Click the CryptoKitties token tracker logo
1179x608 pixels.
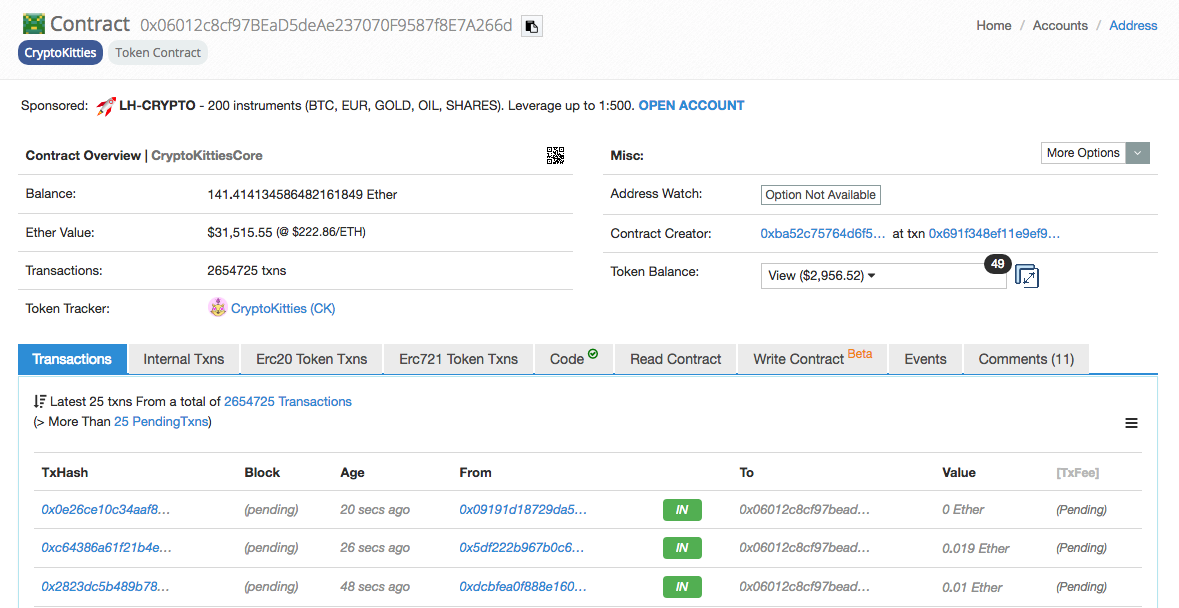coord(217,307)
